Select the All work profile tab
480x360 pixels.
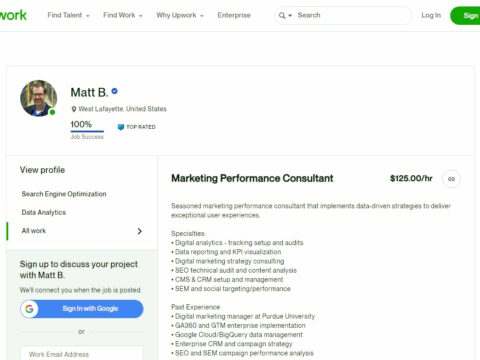pyautogui.click(x=81, y=231)
